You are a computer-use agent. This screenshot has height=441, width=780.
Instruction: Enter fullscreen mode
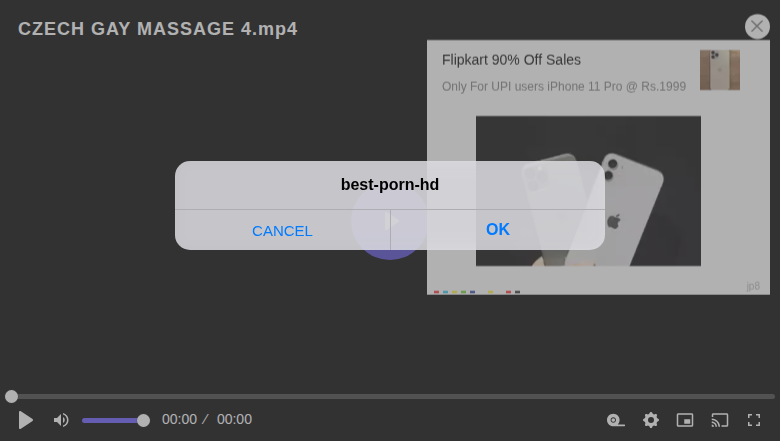[754, 420]
